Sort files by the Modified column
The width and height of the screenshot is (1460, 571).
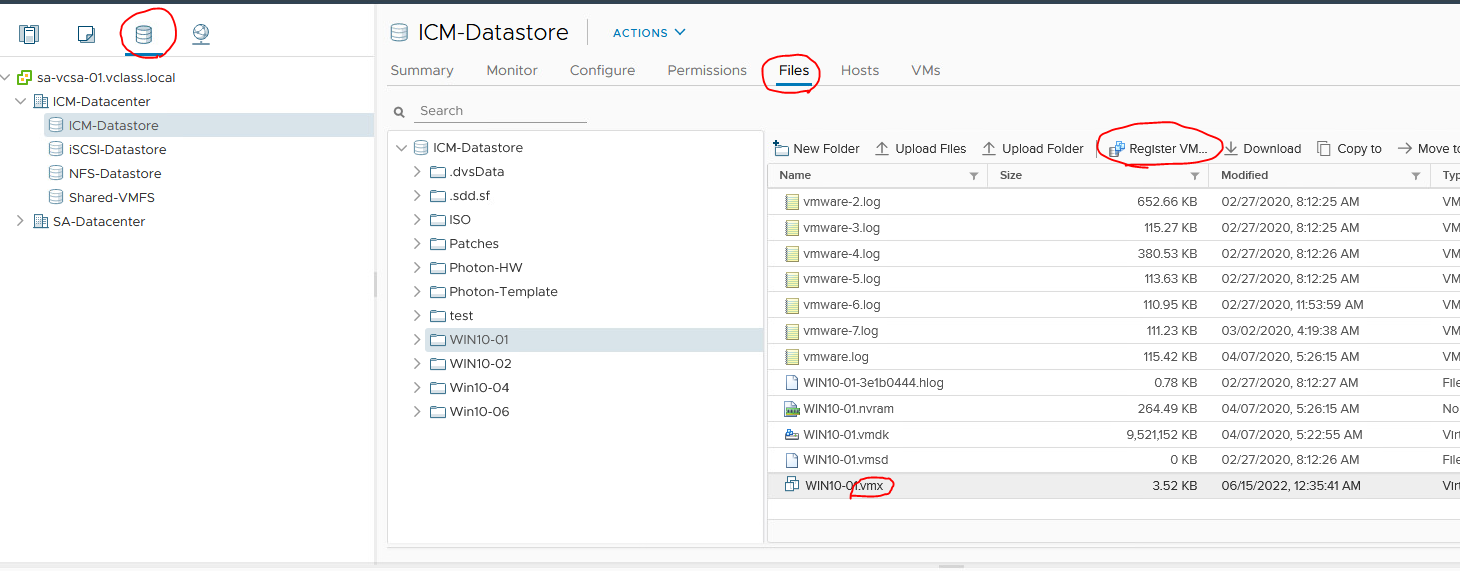pos(1244,175)
